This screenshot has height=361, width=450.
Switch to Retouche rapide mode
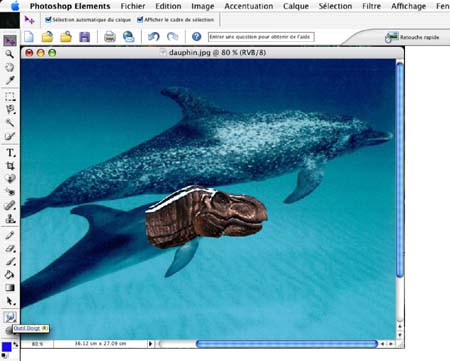(x=413, y=37)
